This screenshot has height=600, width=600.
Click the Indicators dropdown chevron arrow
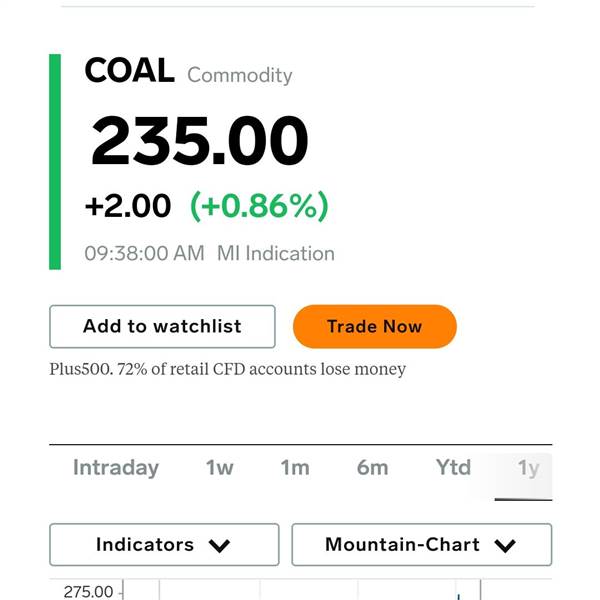click(220, 546)
